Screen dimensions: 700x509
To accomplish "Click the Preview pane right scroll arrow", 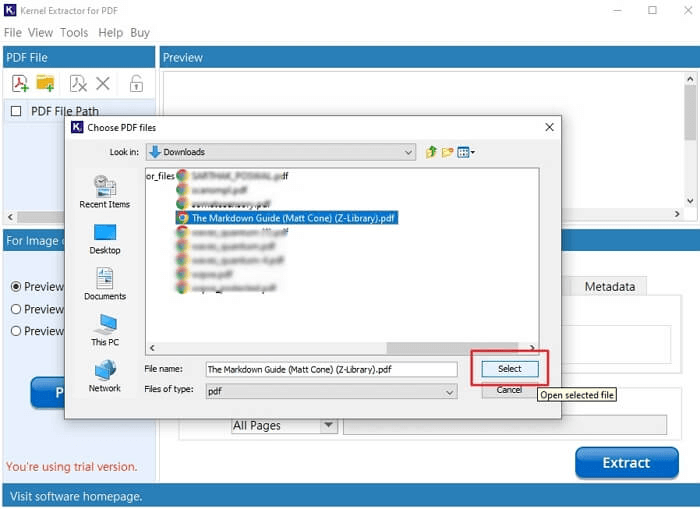I will [x=677, y=214].
